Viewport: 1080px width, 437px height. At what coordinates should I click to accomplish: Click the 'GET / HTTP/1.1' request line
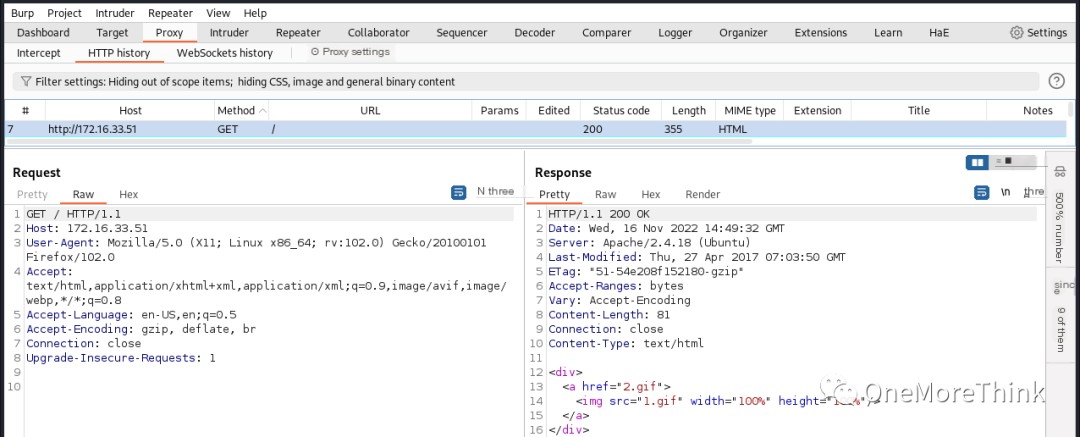(x=73, y=214)
